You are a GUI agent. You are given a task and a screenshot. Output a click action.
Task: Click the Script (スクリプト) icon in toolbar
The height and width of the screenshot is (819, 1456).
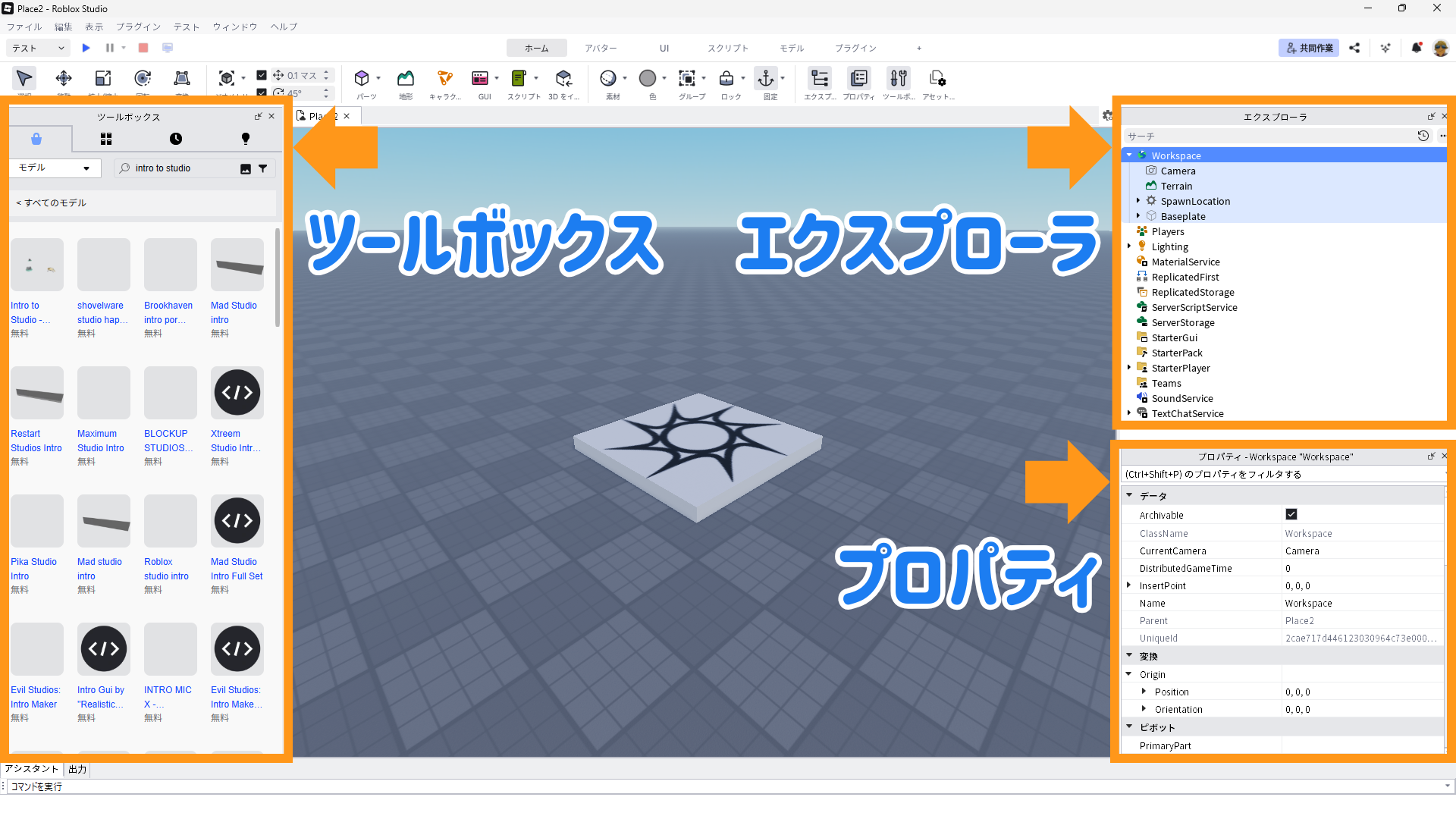519,78
